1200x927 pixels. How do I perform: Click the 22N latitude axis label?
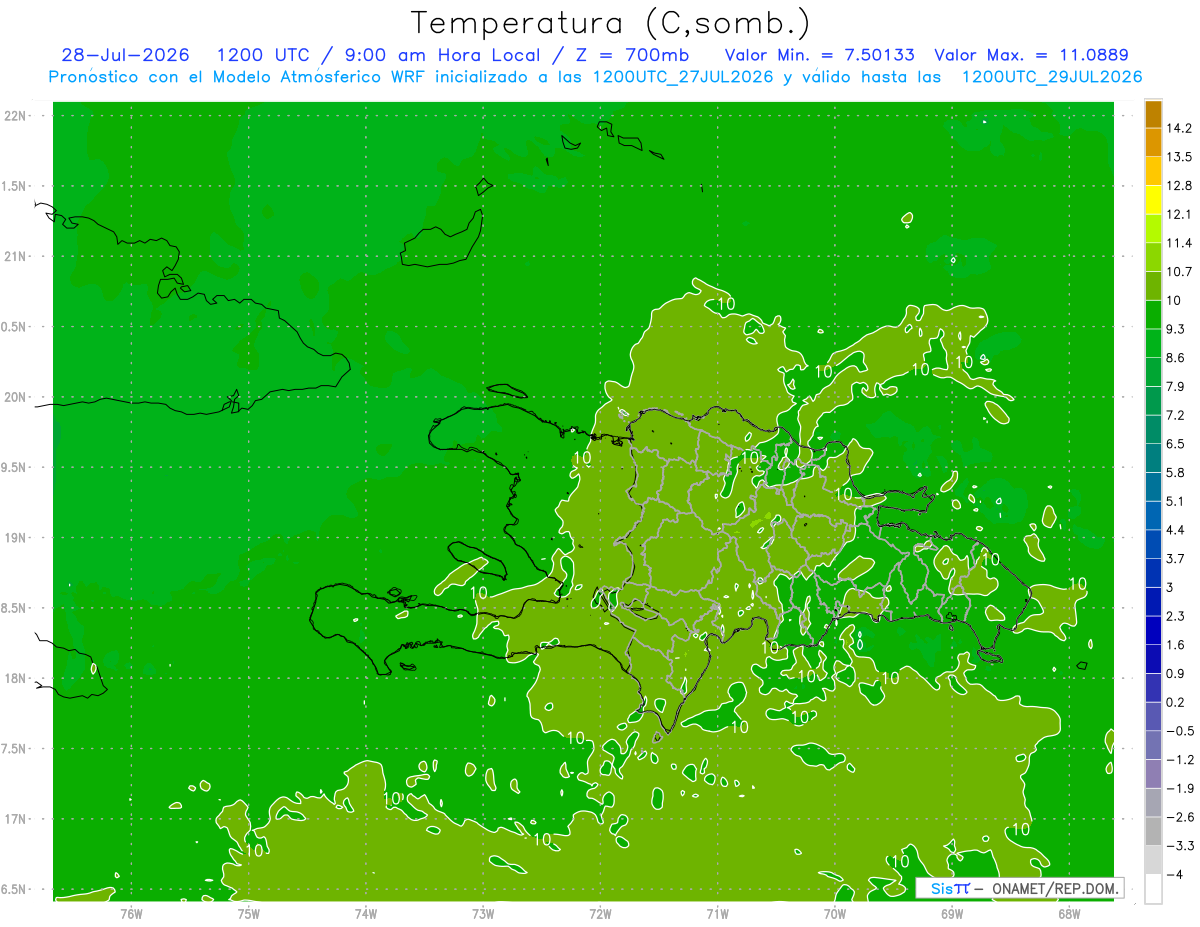tap(17, 115)
